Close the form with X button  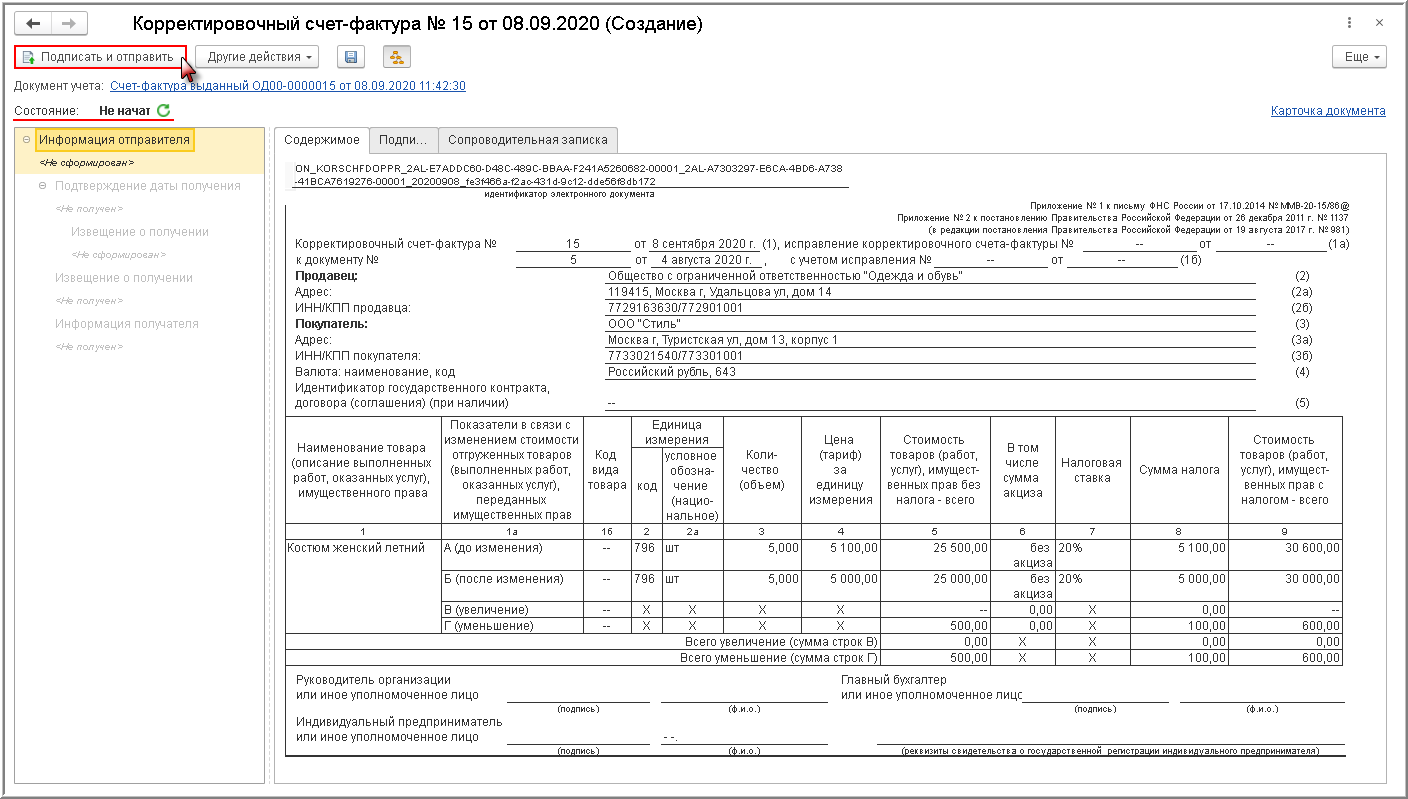tap(1381, 23)
